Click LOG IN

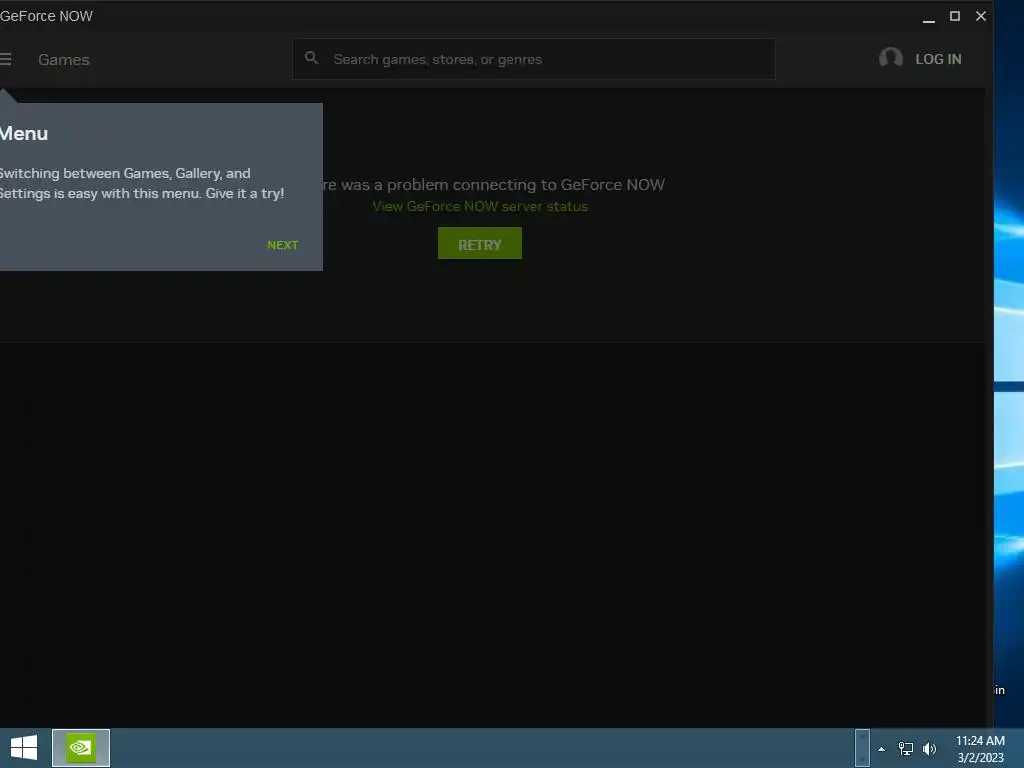click(x=938, y=59)
